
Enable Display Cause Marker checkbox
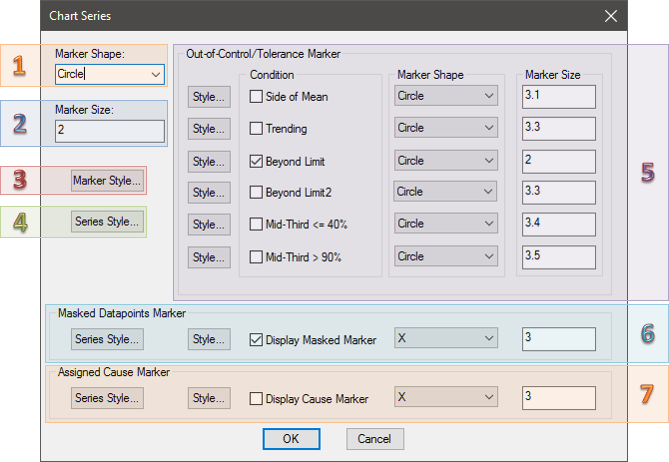click(x=256, y=399)
